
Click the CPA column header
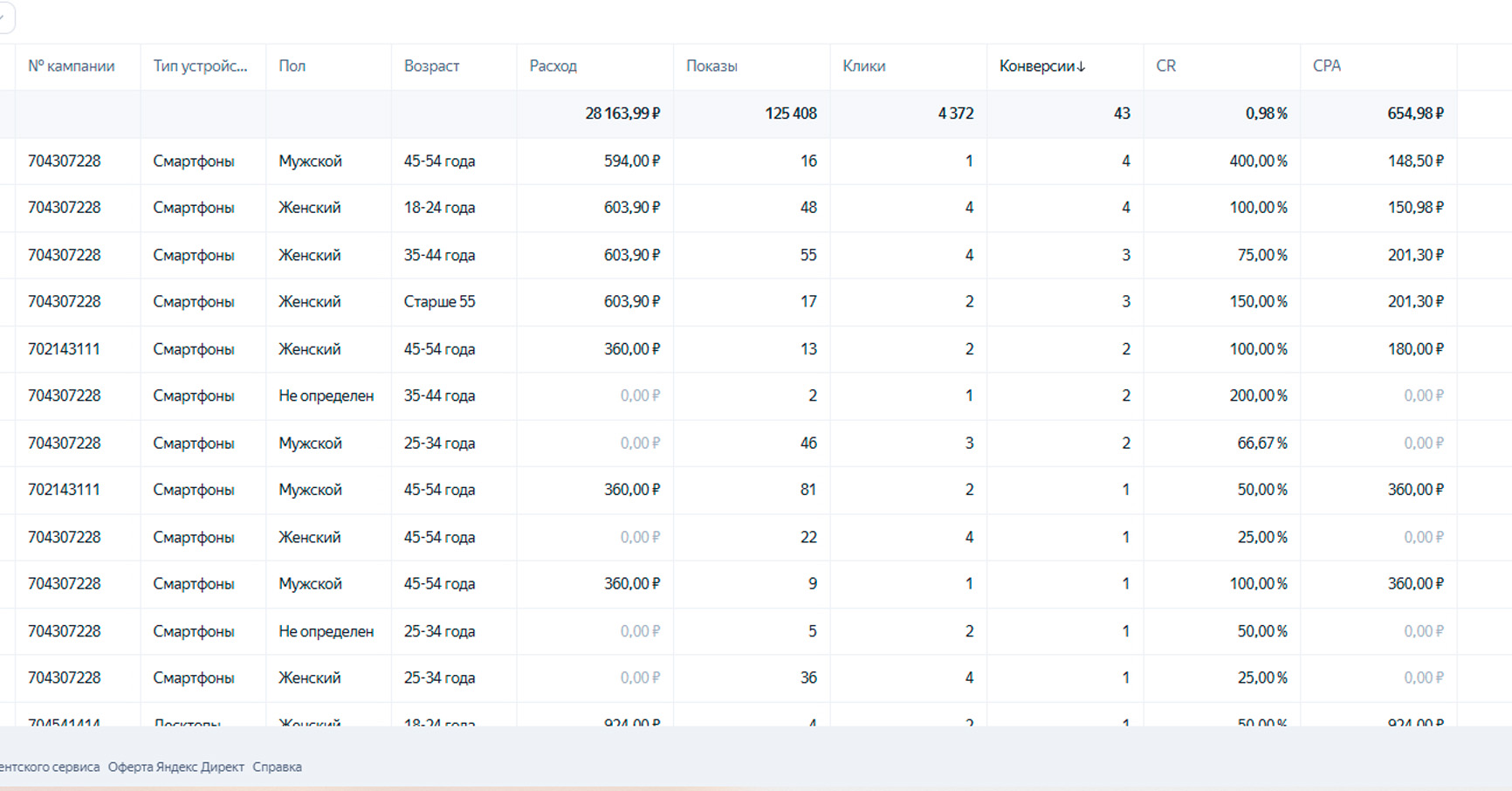(1326, 66)
